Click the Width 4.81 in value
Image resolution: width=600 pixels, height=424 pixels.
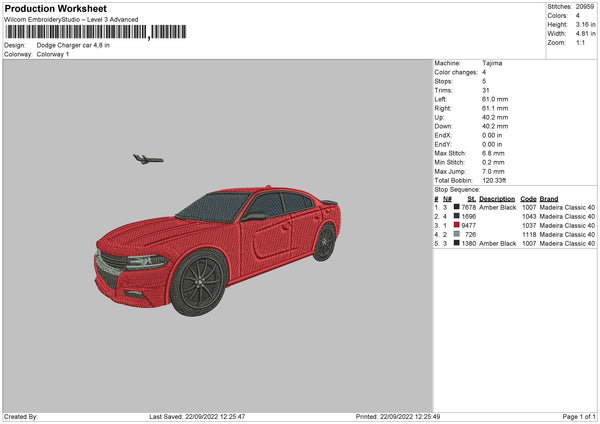click(585, 34)
